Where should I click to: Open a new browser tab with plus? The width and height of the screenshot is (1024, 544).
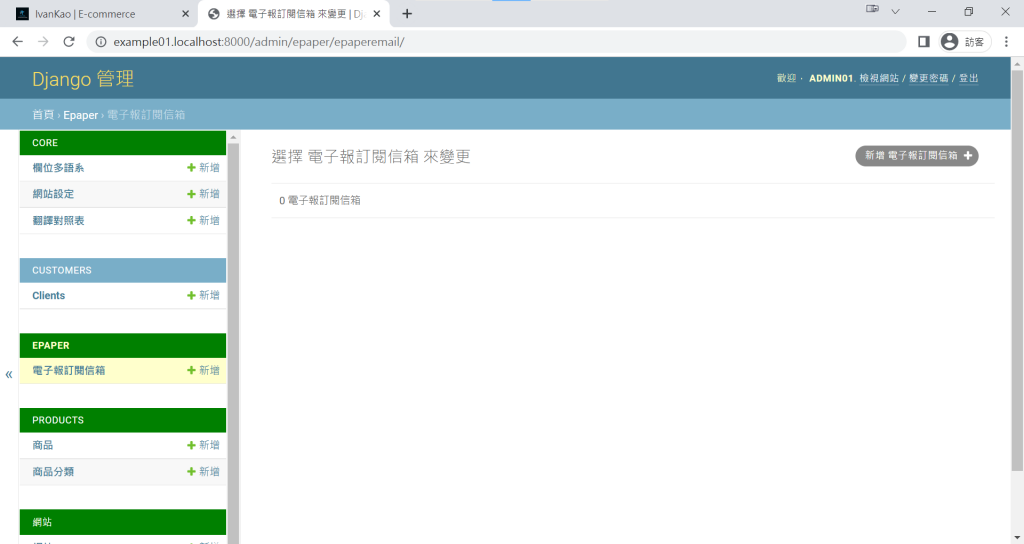click(x=407, y=14)
